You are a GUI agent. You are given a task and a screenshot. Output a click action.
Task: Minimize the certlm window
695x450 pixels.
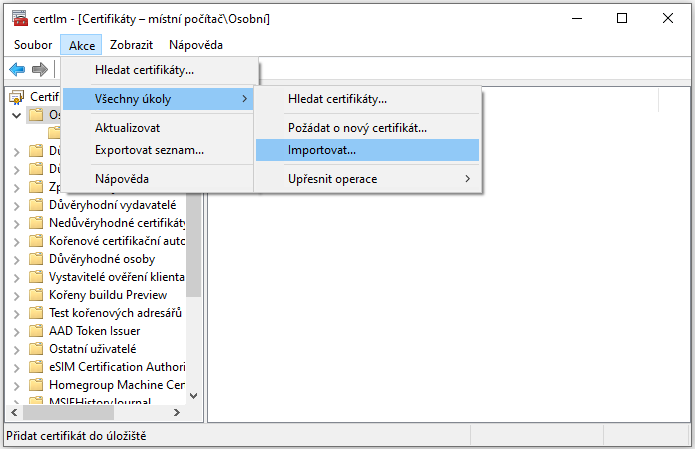(x=577, y=19)
